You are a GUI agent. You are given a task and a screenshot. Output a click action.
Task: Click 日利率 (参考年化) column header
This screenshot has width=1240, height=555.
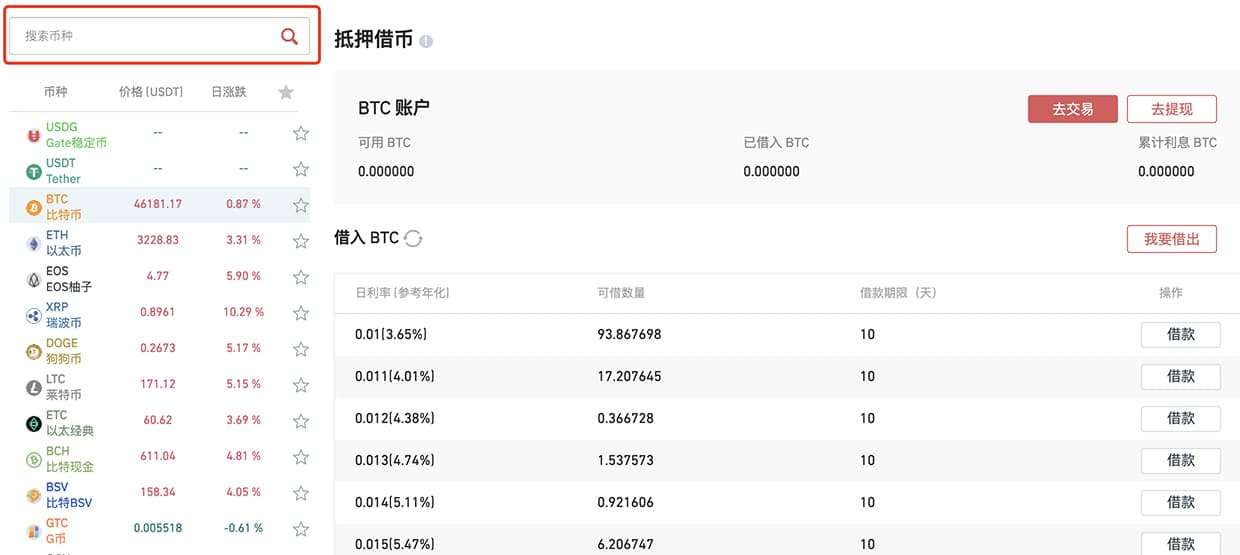402,293
